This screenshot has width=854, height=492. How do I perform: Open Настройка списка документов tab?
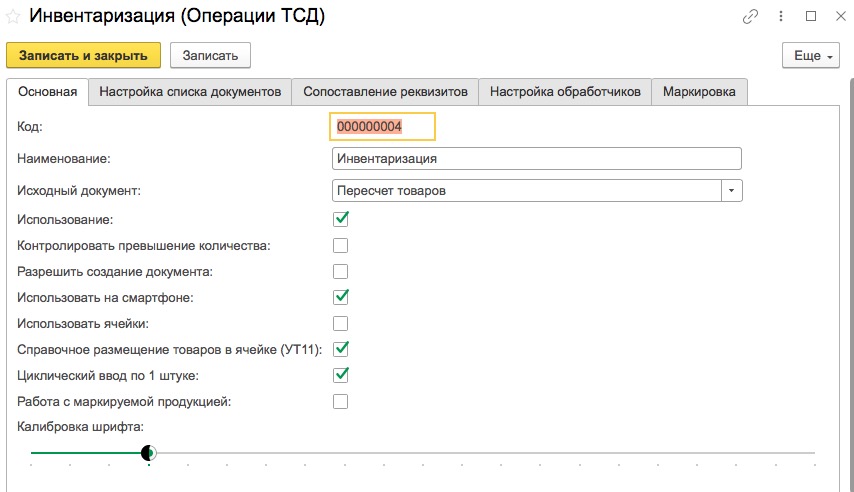(190, 92)
